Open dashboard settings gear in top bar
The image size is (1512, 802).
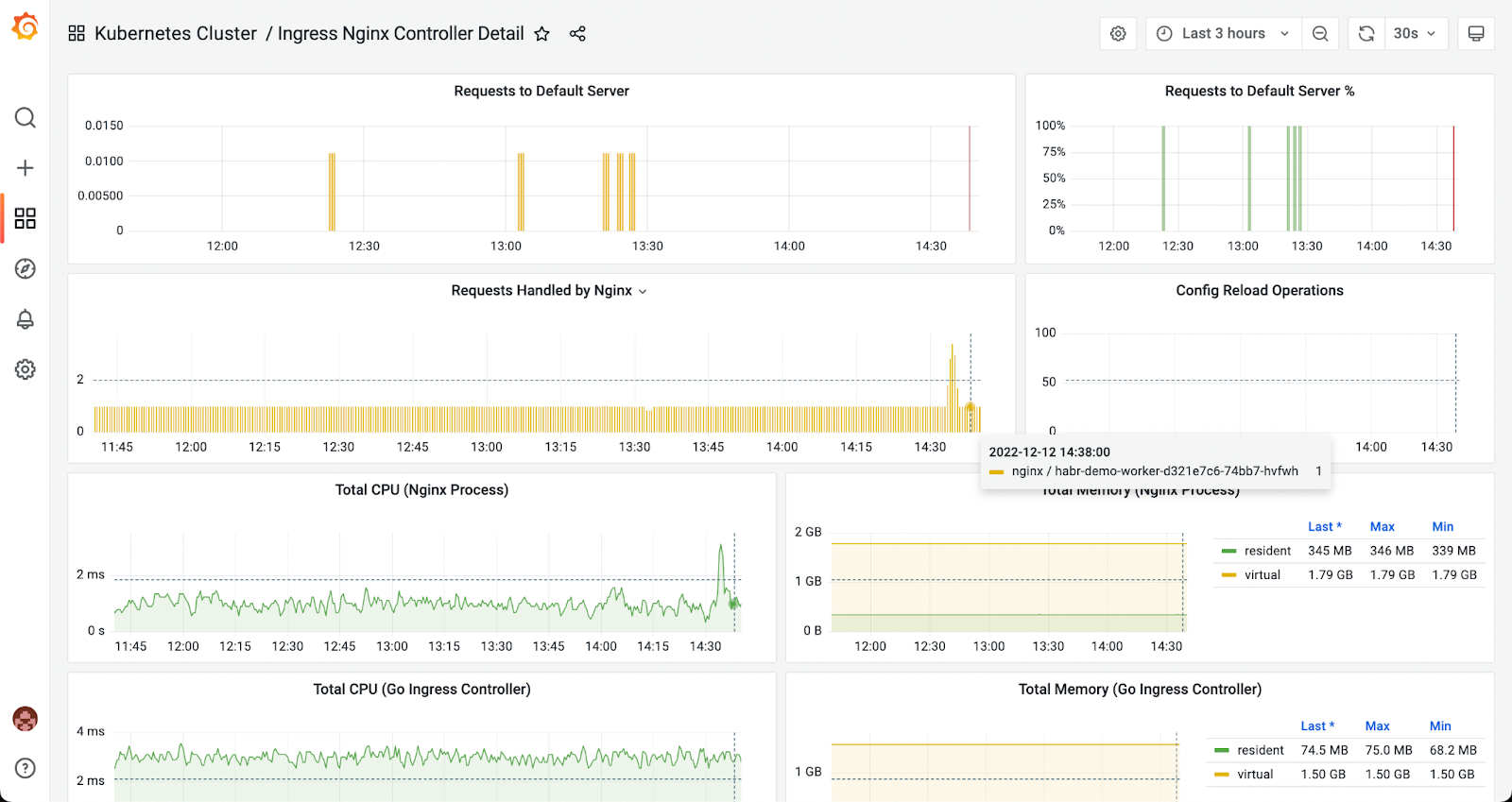(1118, 34)
